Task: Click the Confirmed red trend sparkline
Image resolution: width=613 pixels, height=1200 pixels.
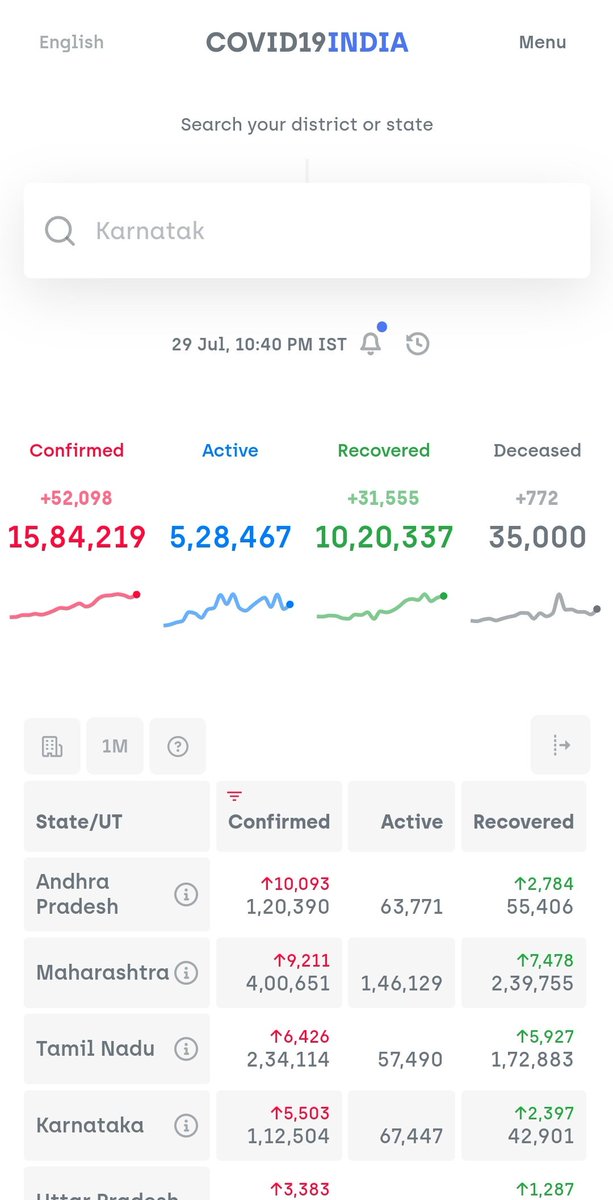Action: (x=75, y=605)
